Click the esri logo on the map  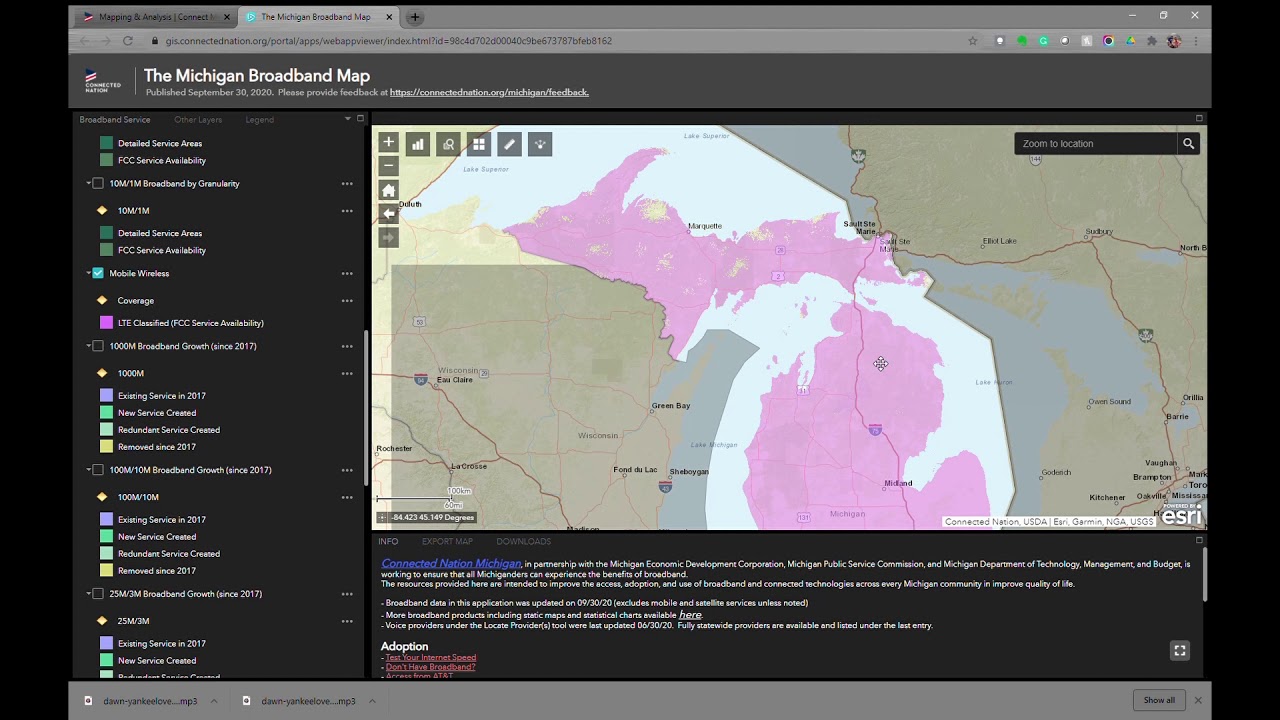(x=1182, y=515)
